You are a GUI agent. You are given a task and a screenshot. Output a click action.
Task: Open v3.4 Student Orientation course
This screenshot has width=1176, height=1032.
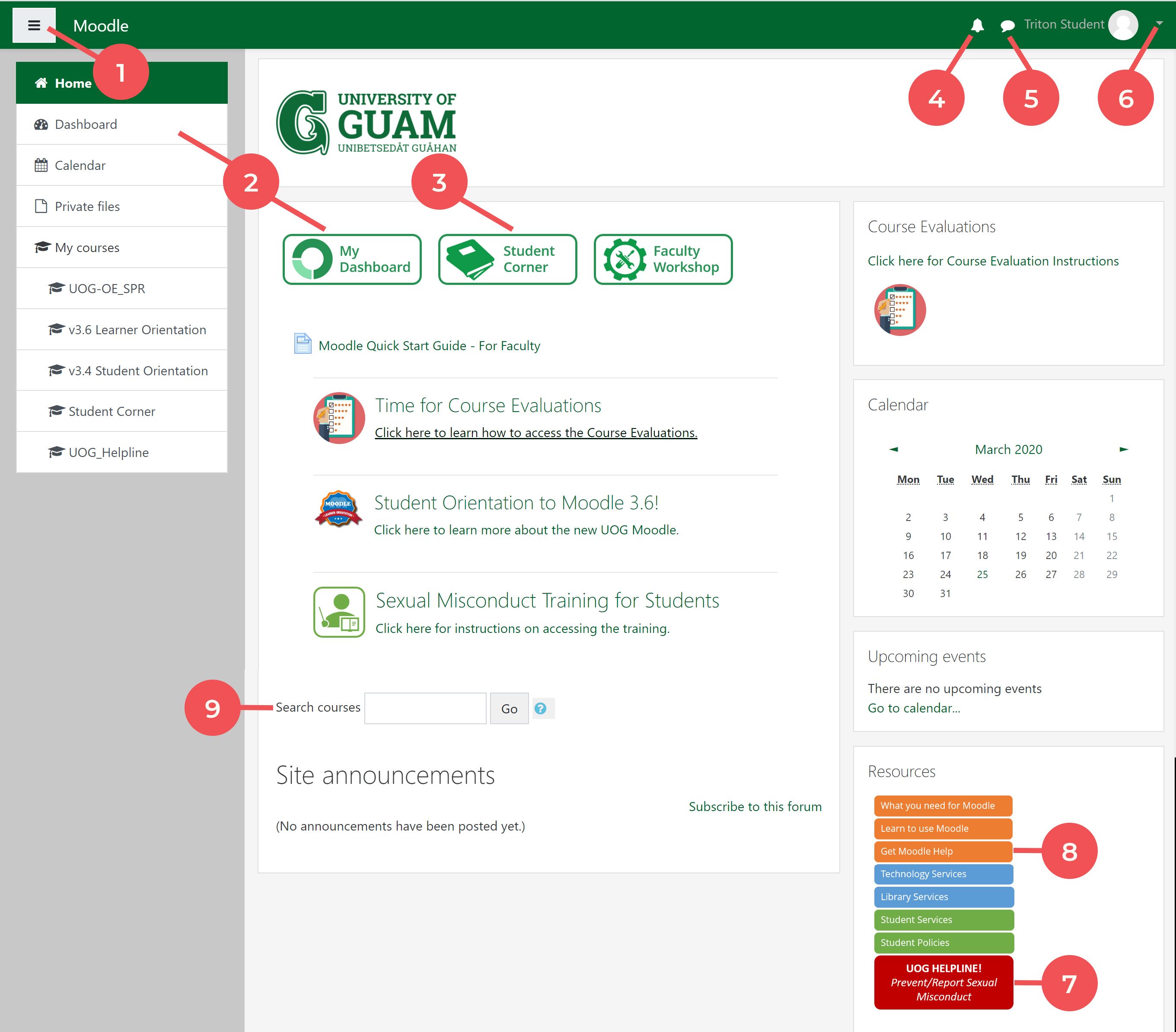(x=121, y=370)
